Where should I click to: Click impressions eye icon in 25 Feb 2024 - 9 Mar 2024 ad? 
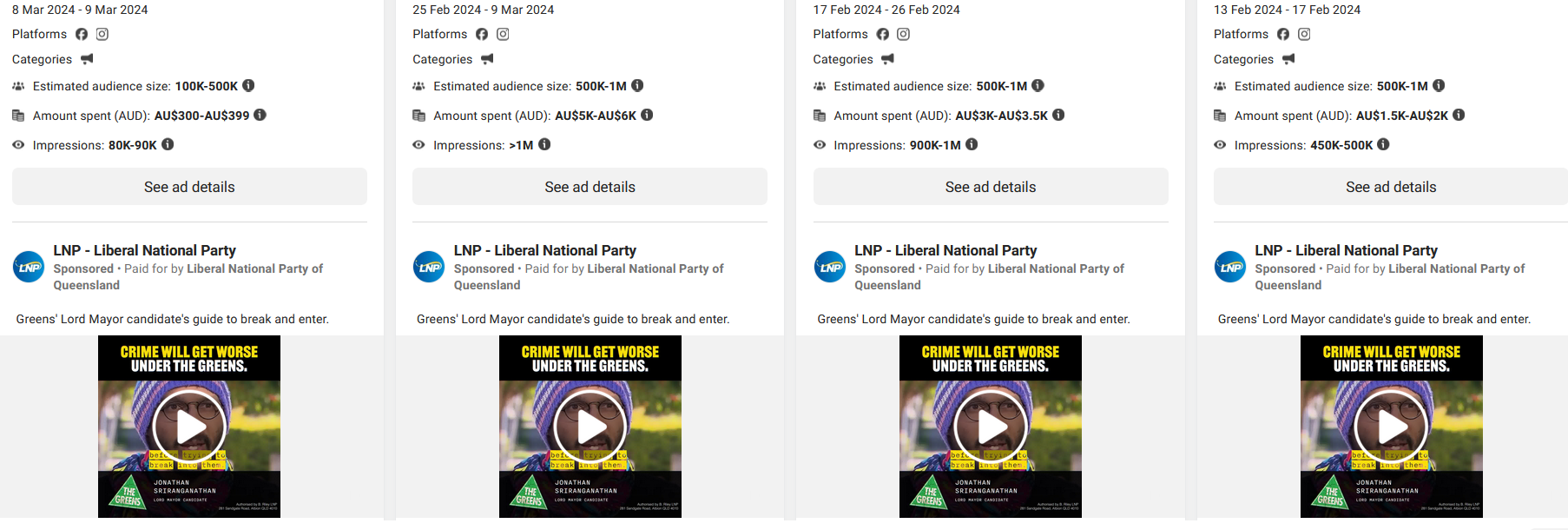click(x=418, y=145)
